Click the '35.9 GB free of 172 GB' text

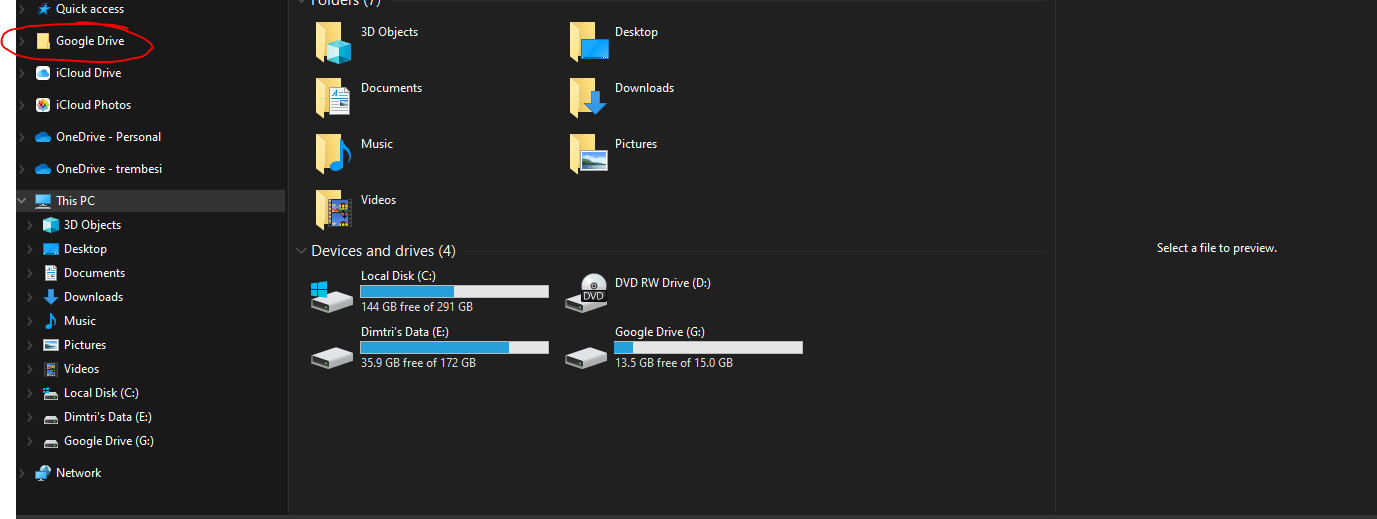418,363
